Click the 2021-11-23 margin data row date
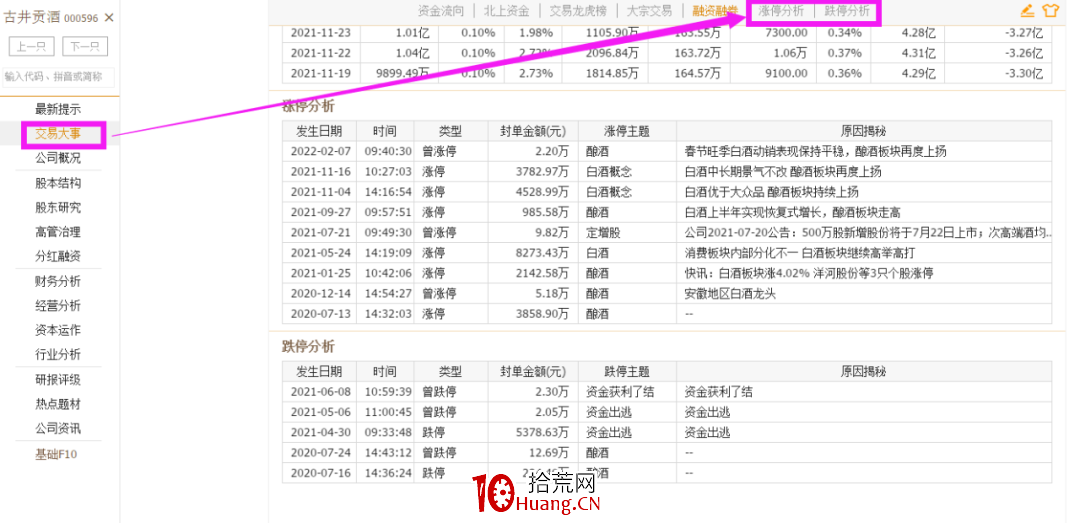The image size is (1080, 523). coord(321,32)
